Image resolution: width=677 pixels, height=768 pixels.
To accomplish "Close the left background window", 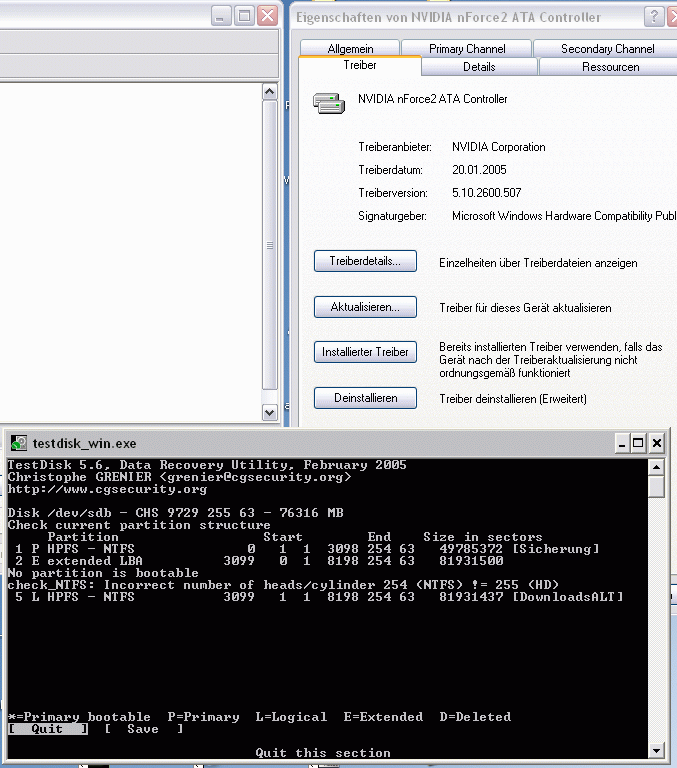I will (x=268, y=16).
